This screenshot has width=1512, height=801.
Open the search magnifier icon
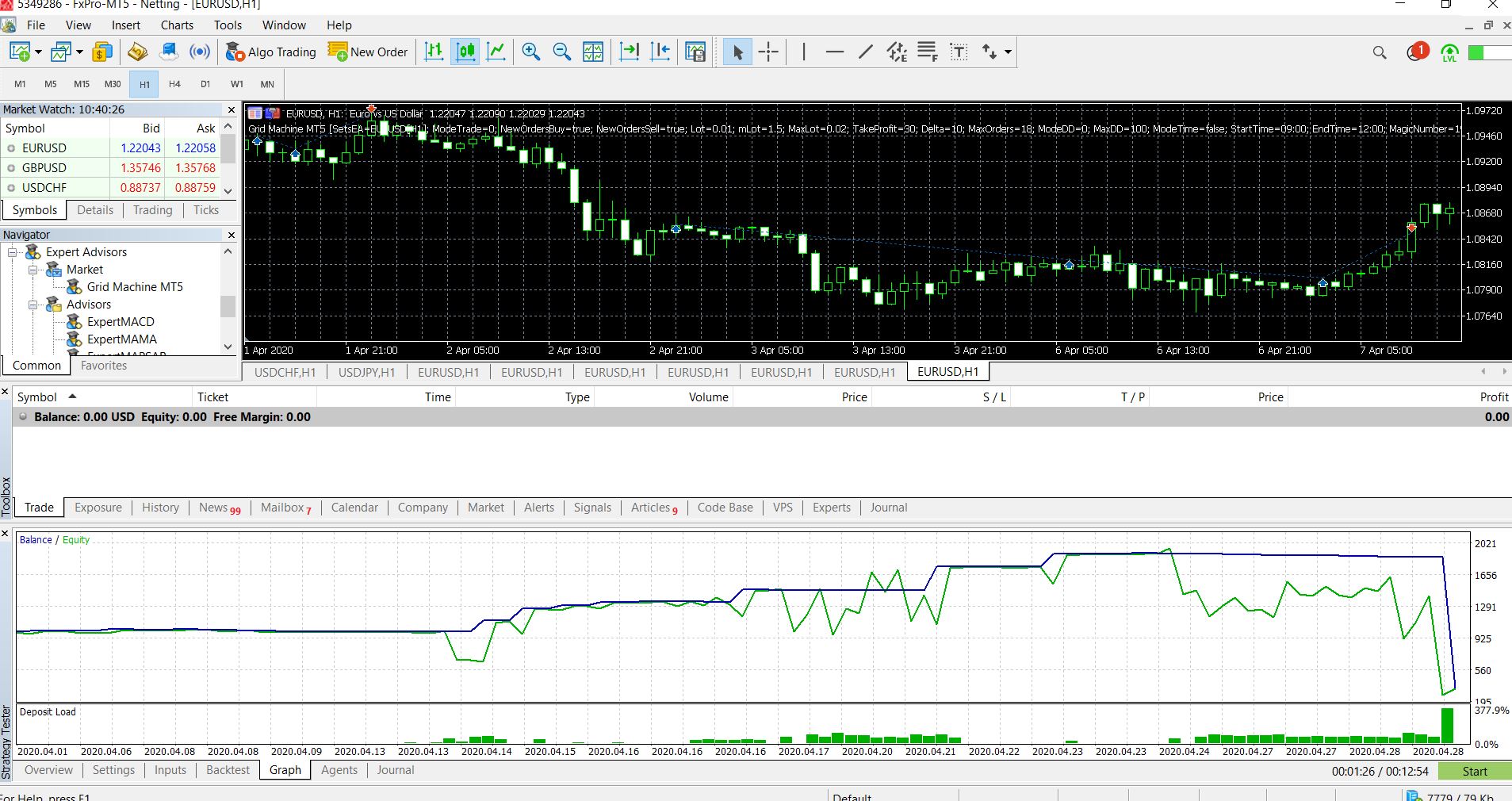(1380, 52)
